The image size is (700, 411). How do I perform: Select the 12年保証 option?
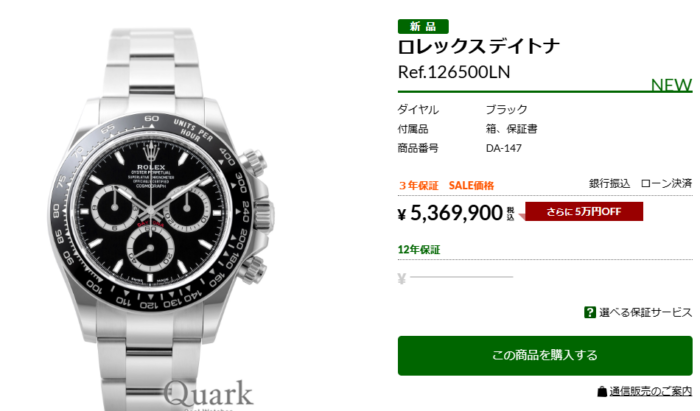419,249
